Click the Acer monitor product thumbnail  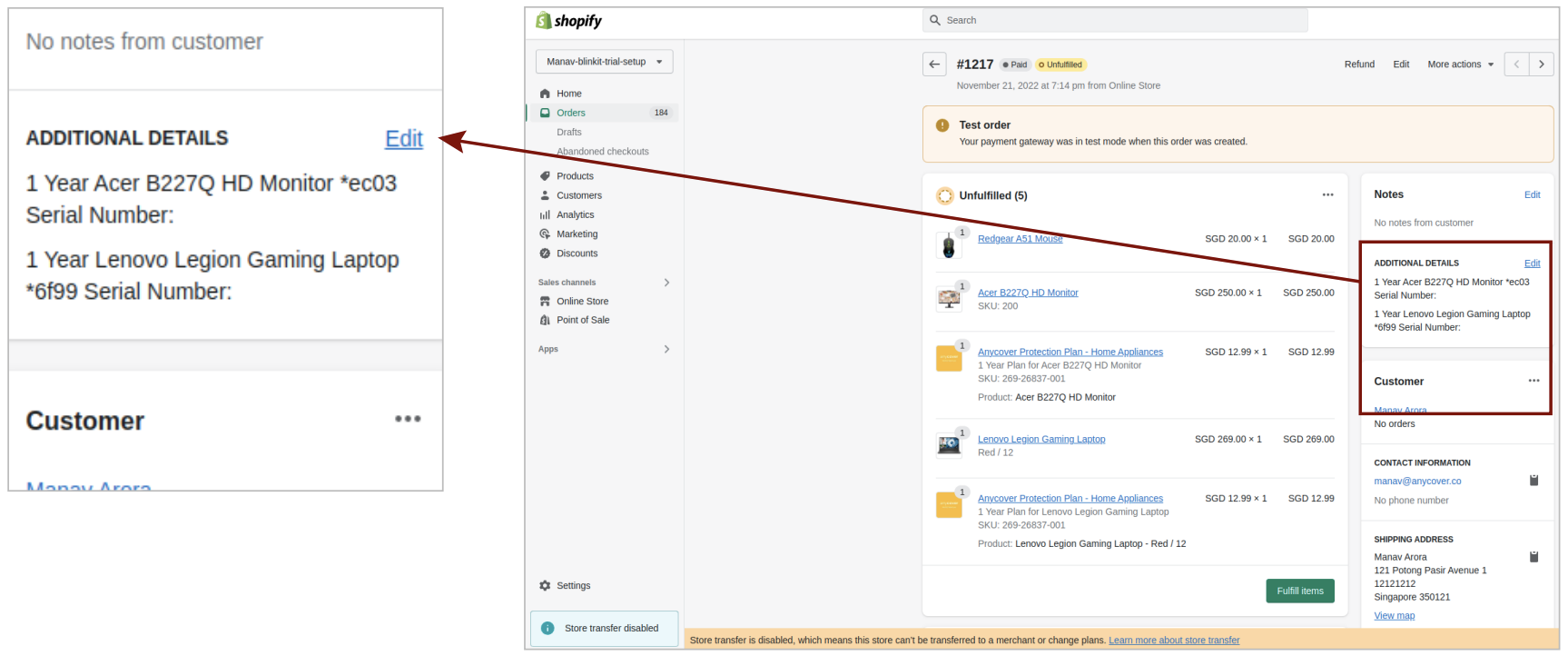pos(949,299)
